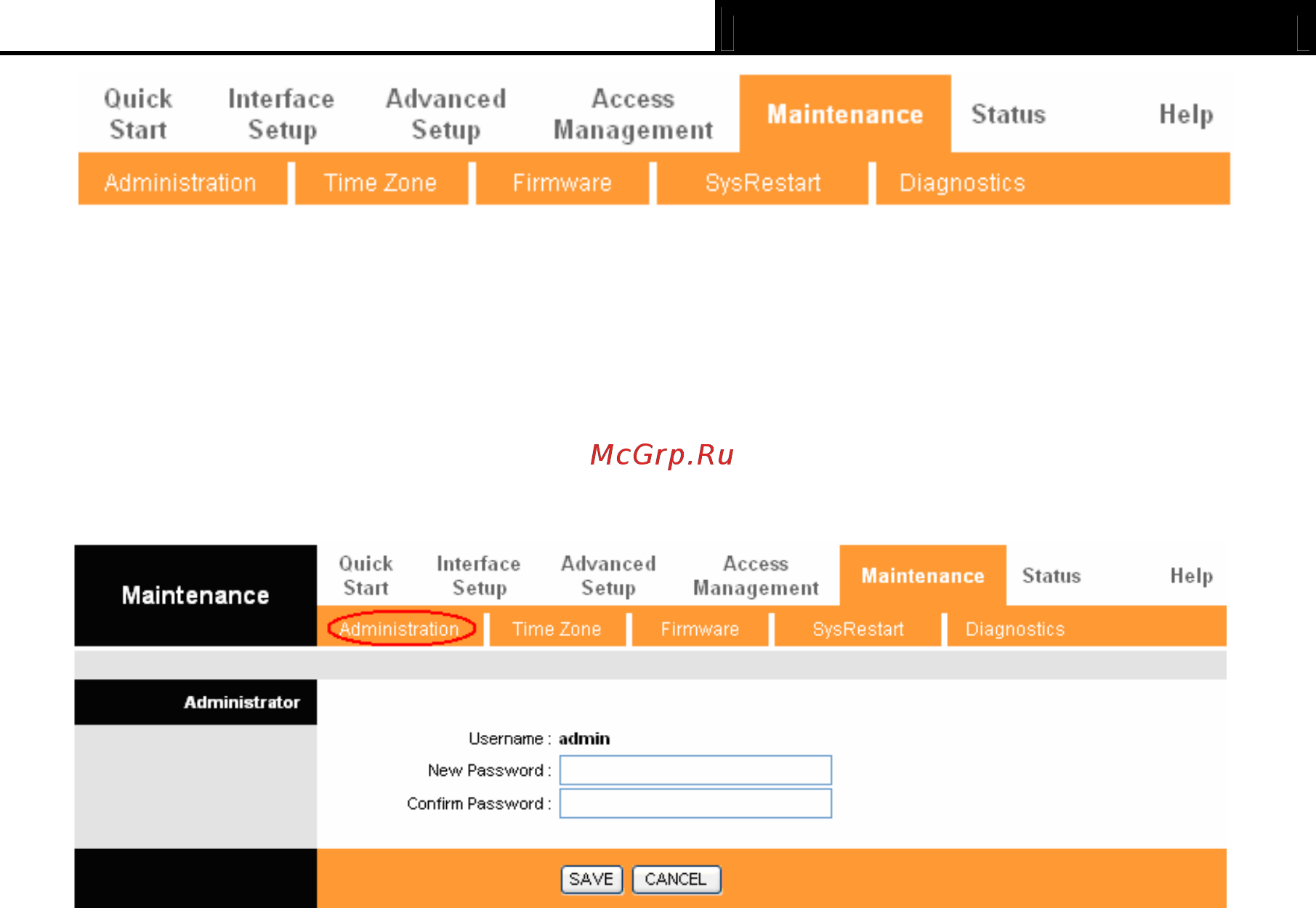Image resolution: width=1316 pixels, height=908 pixels.
Task: Open Time Zone in lower panel
Action: [557, 629]
